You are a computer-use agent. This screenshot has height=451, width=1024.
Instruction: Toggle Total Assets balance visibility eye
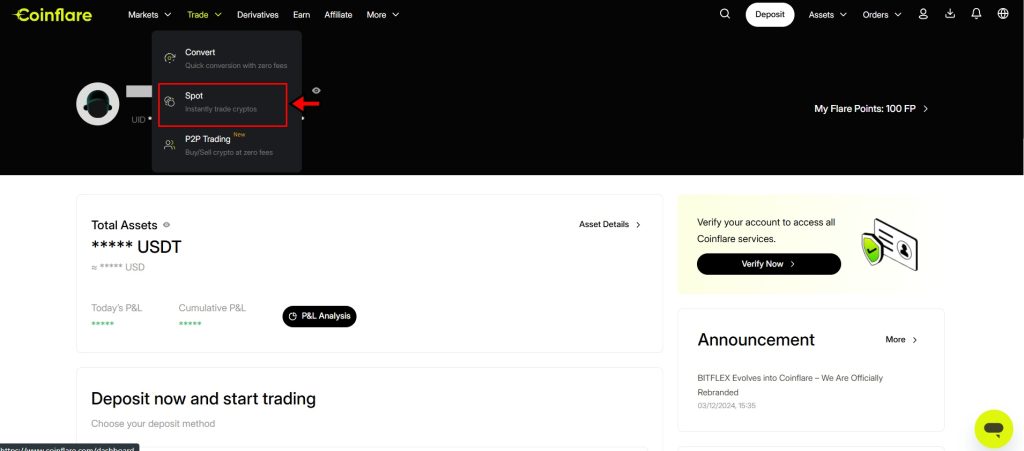167,225
